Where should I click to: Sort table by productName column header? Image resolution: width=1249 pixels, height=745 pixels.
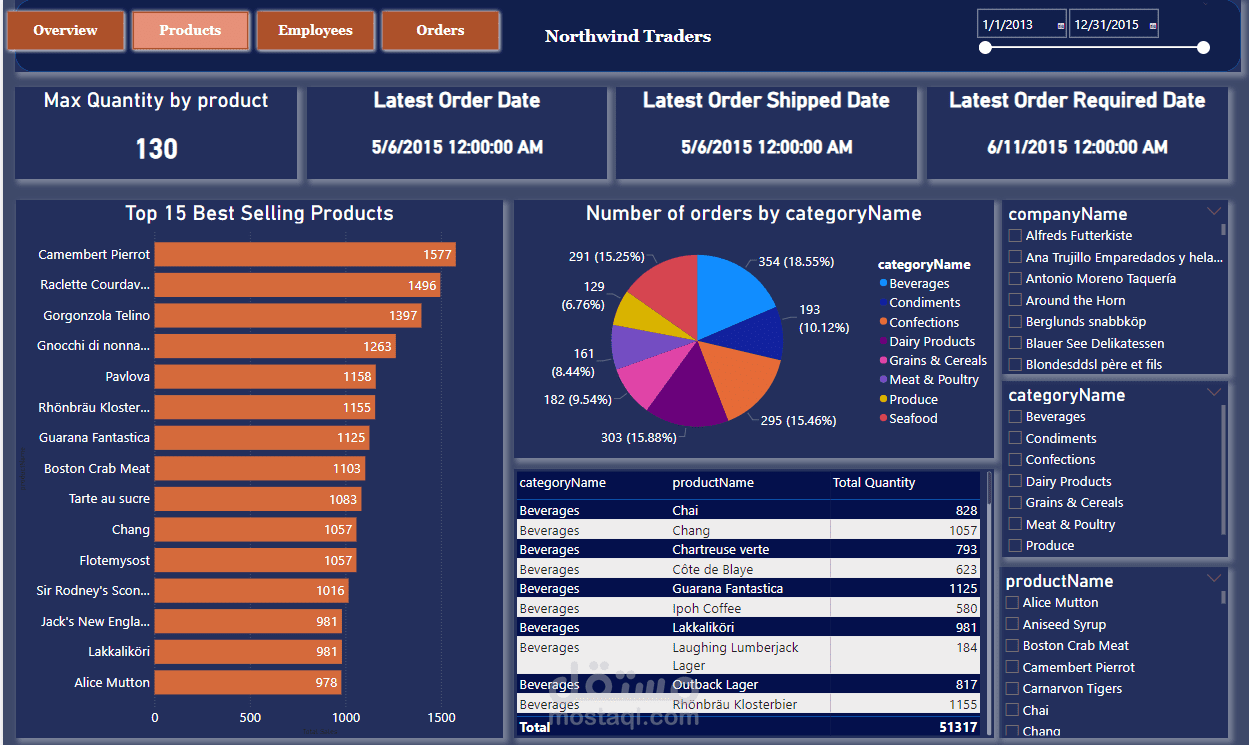pos(713,483)
